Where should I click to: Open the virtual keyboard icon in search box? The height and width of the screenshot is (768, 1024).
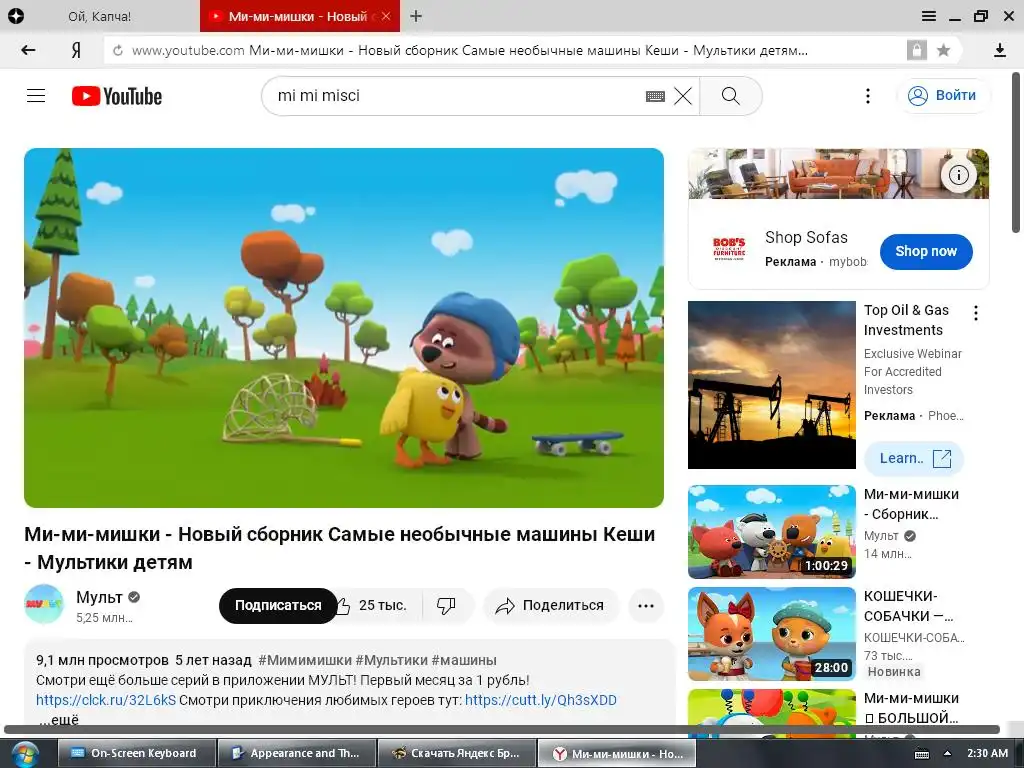click(x=655, y=97)
